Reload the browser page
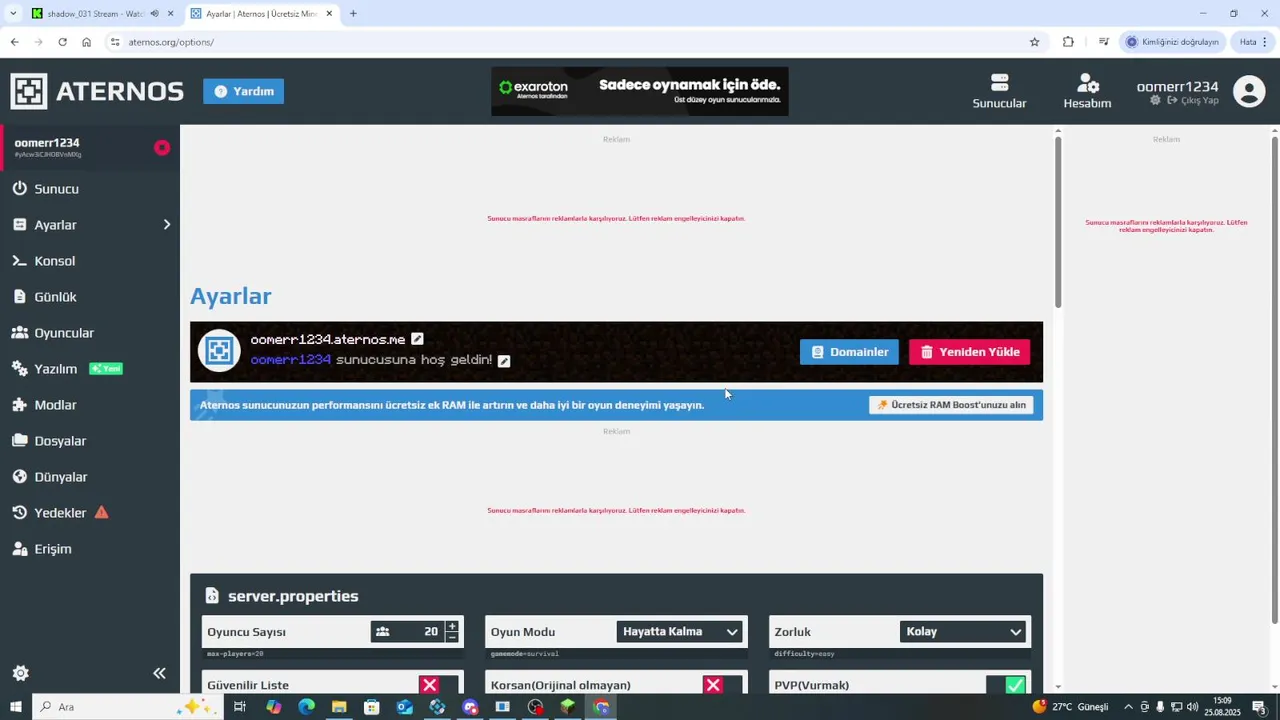This screenshot has height=720, width=1280. [x=62, y=42]
